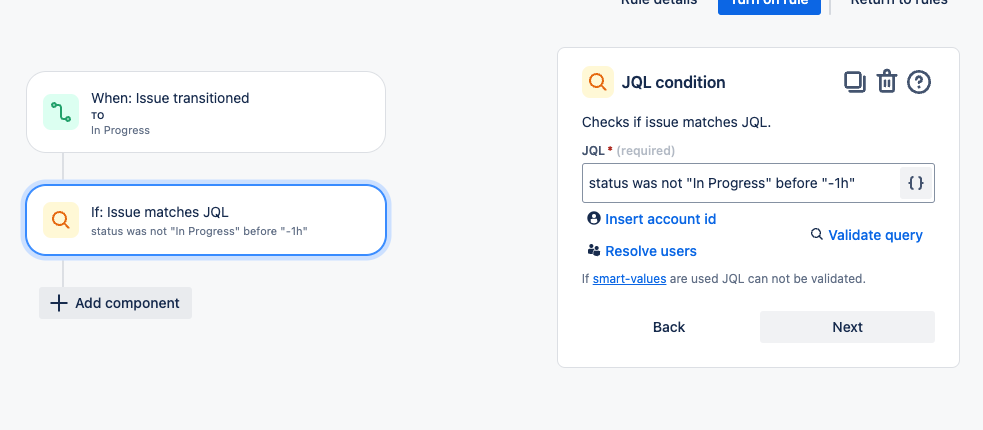
Task: Delete the JQL condition with trash icon
Action: tap(886, 82)
